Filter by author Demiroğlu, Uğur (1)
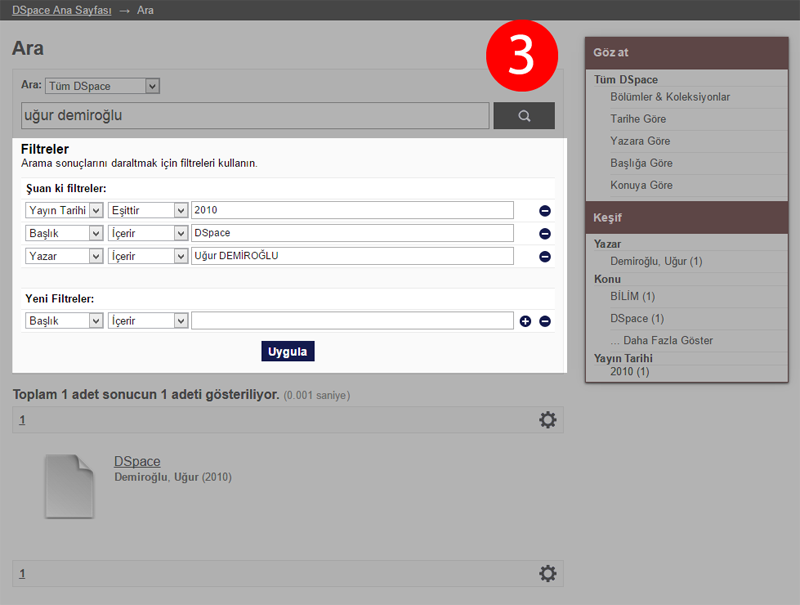Image resolution: width=800 pixels, height=605 pixels. (656, 261)
